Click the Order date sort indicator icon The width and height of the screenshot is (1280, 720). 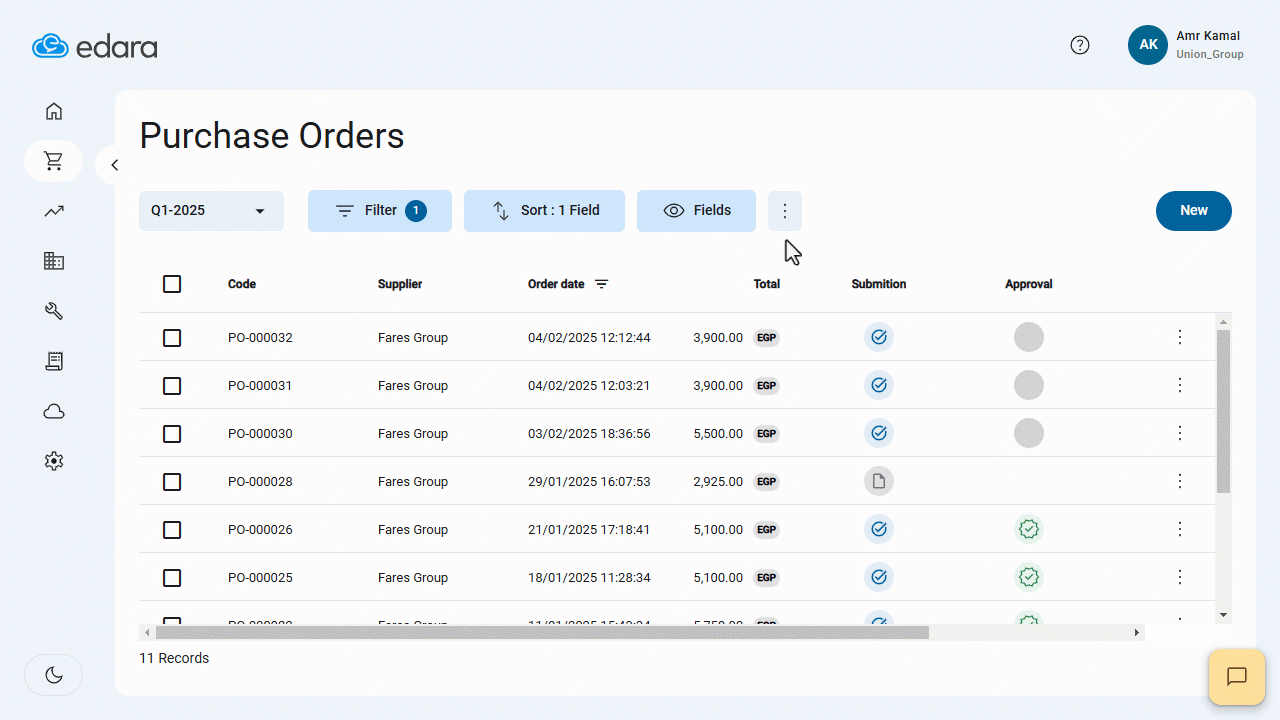coord(601,284)
